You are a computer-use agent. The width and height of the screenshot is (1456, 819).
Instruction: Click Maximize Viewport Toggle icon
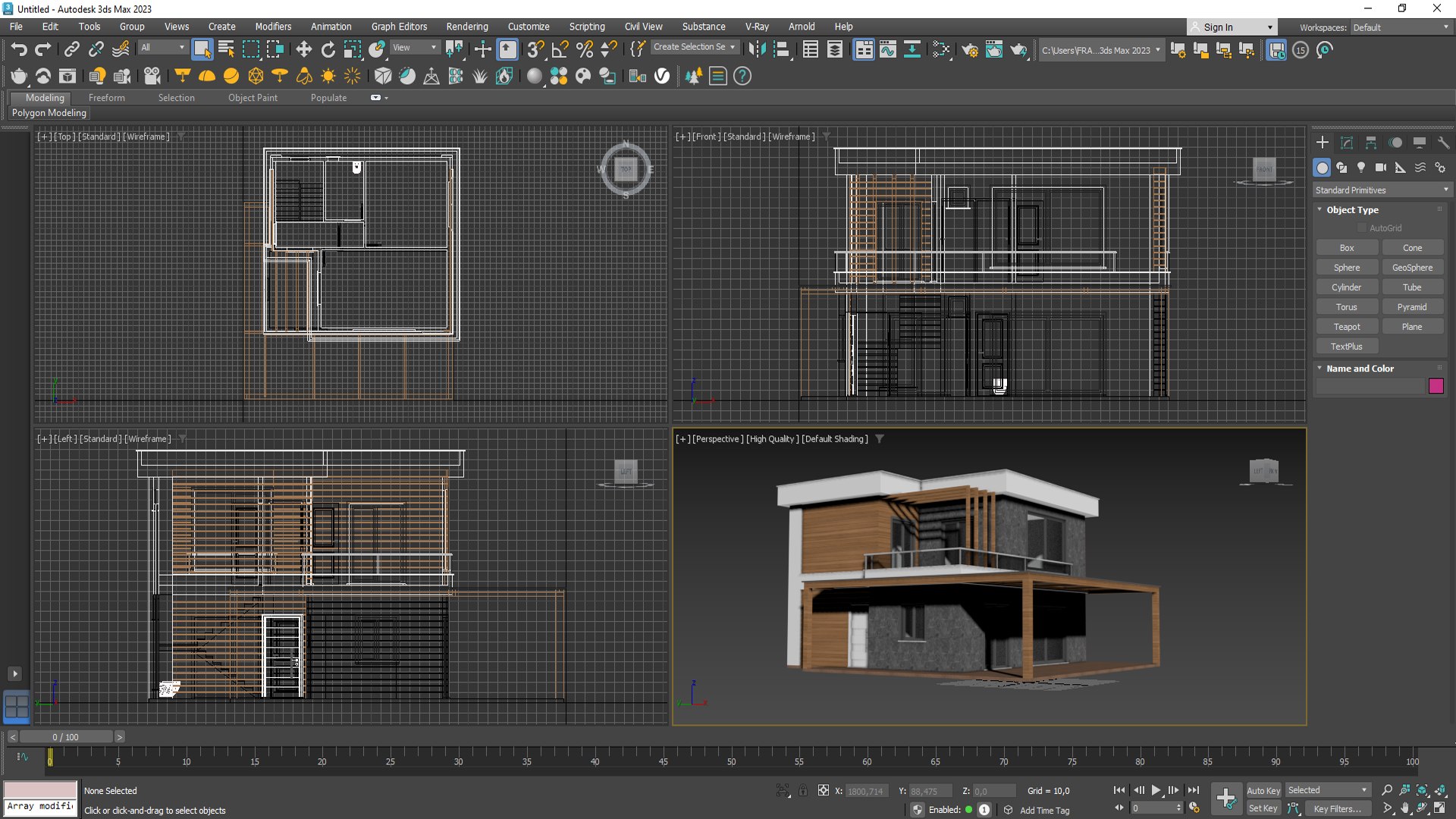[1439, 808]
